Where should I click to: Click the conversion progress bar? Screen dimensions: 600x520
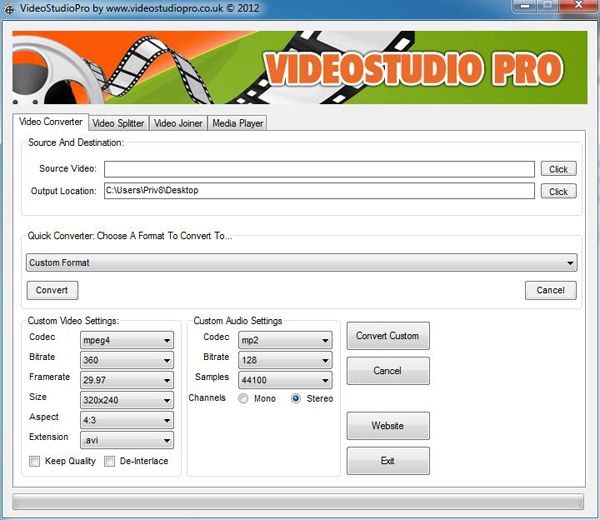[298, 502]
